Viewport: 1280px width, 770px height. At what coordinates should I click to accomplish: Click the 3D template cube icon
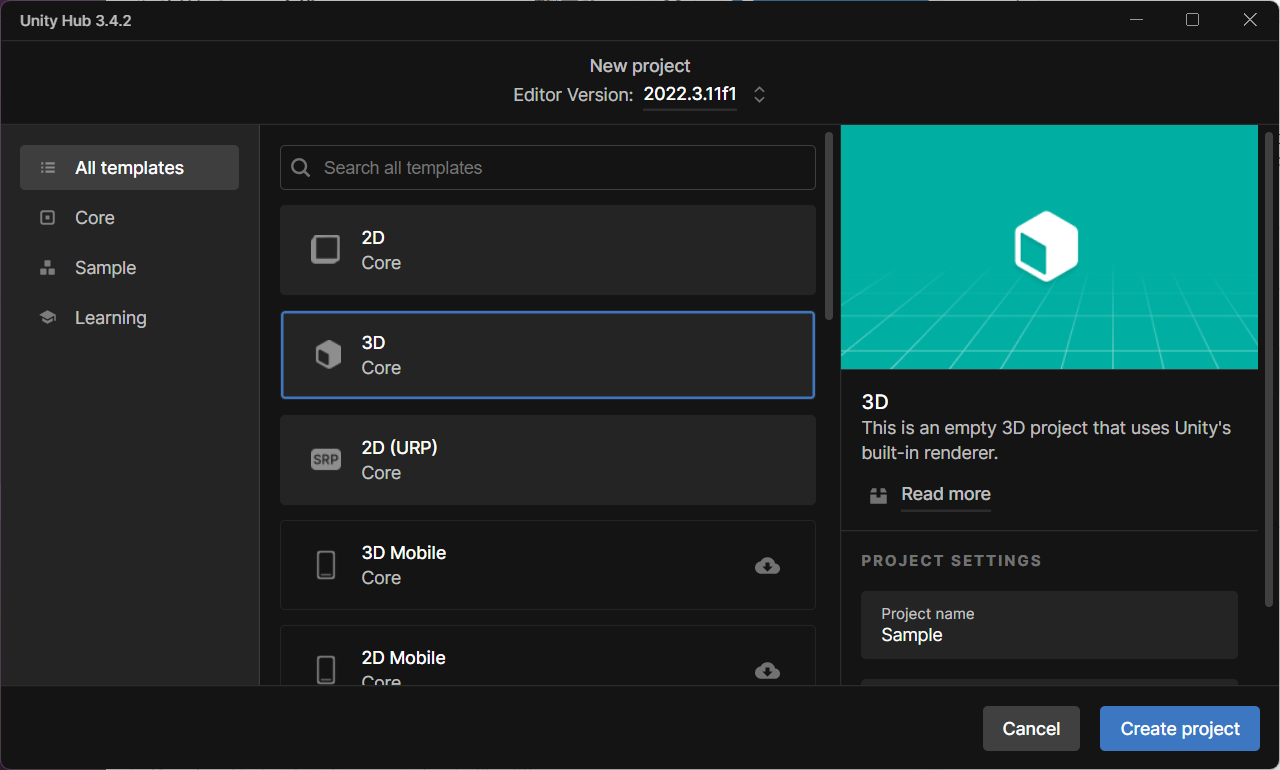pos(325,354)
